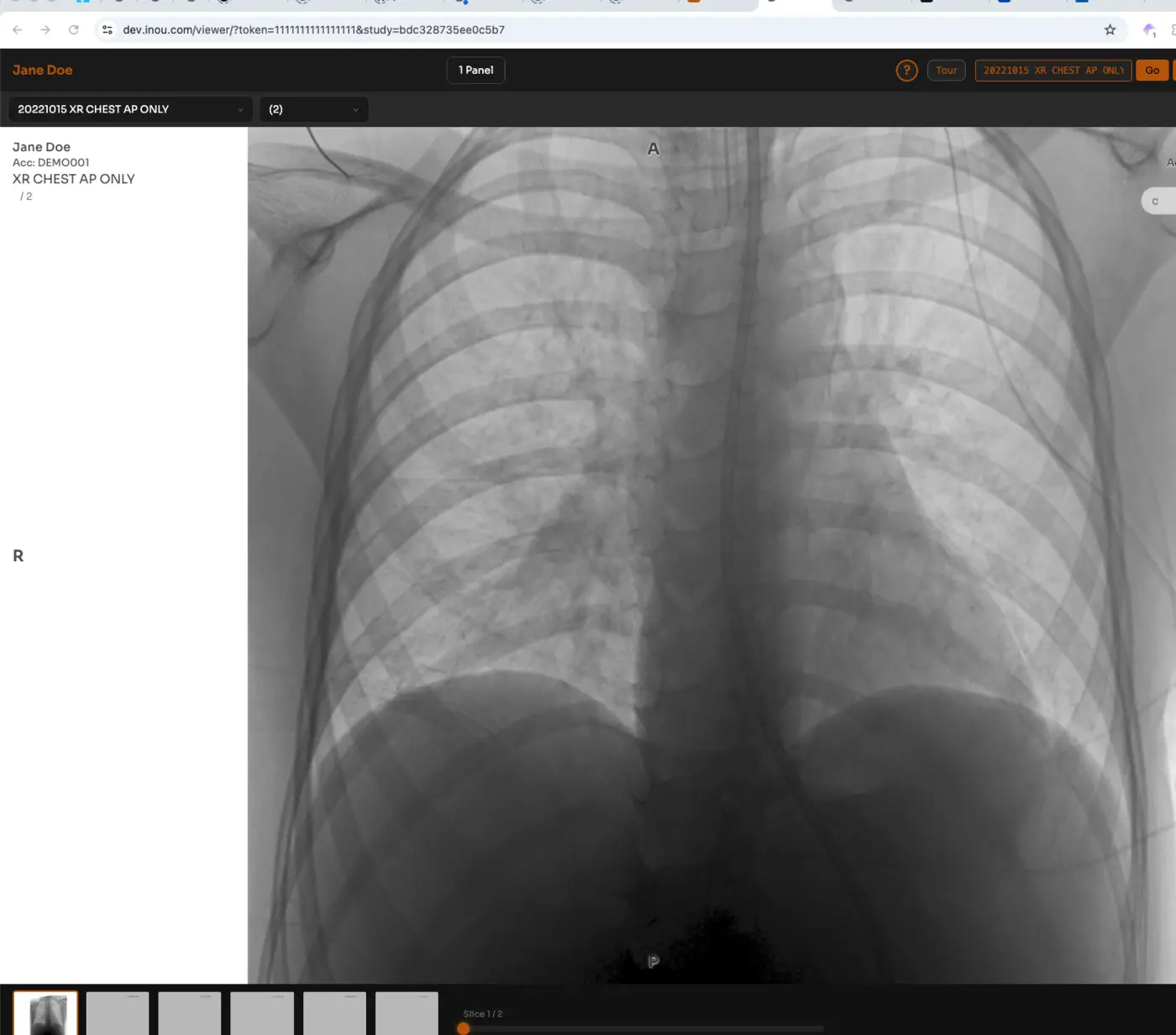Image resolution: width=1176 pixels, height=1035 pixels.
Task: Select the second thumbnail in the strip
Action: tap(118, 1013)
